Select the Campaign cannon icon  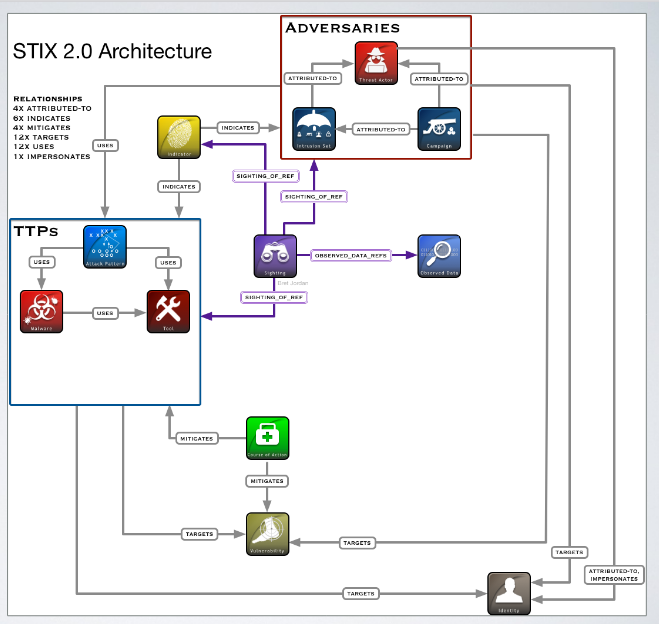coord(439,129)
